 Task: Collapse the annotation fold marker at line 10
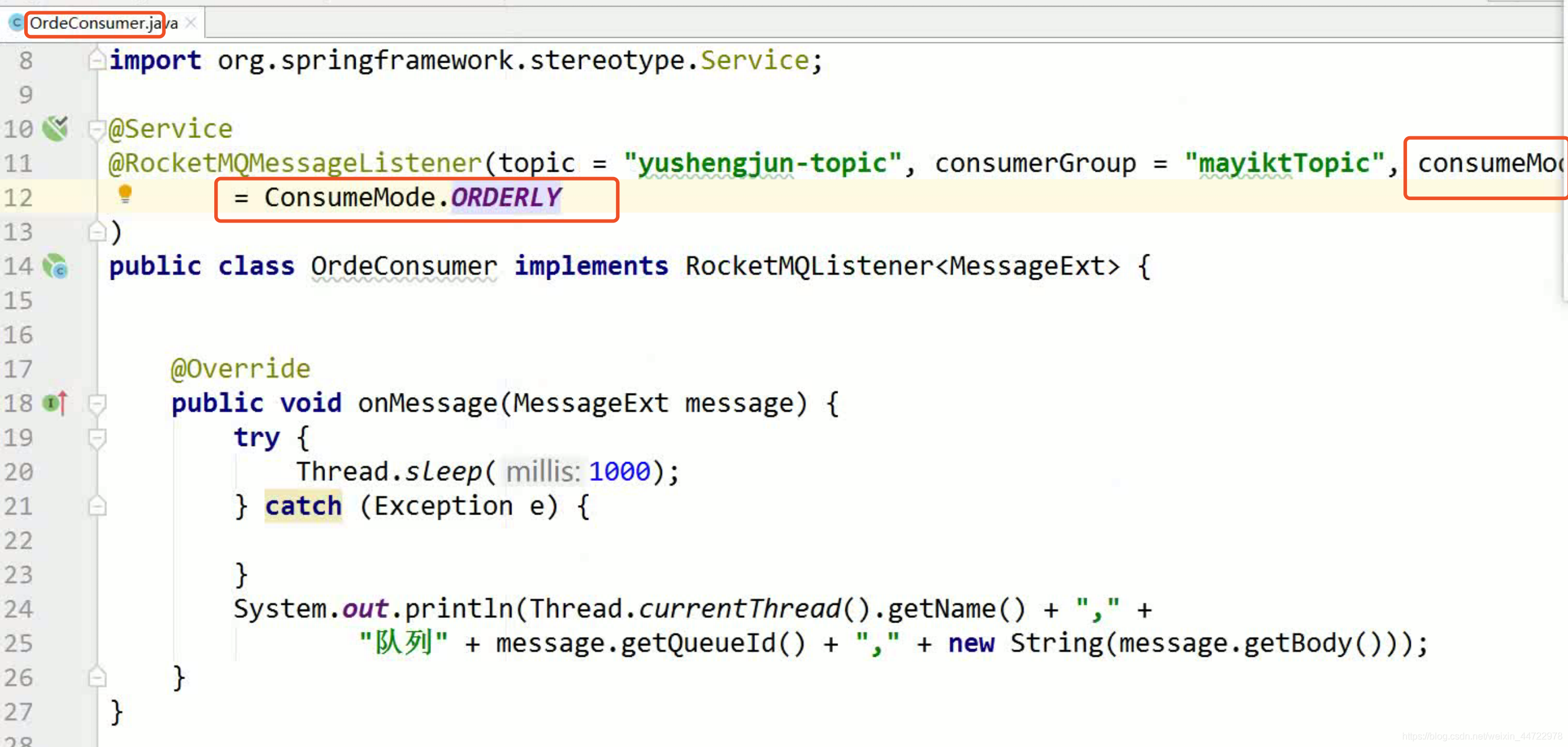(x=97, y=129)
